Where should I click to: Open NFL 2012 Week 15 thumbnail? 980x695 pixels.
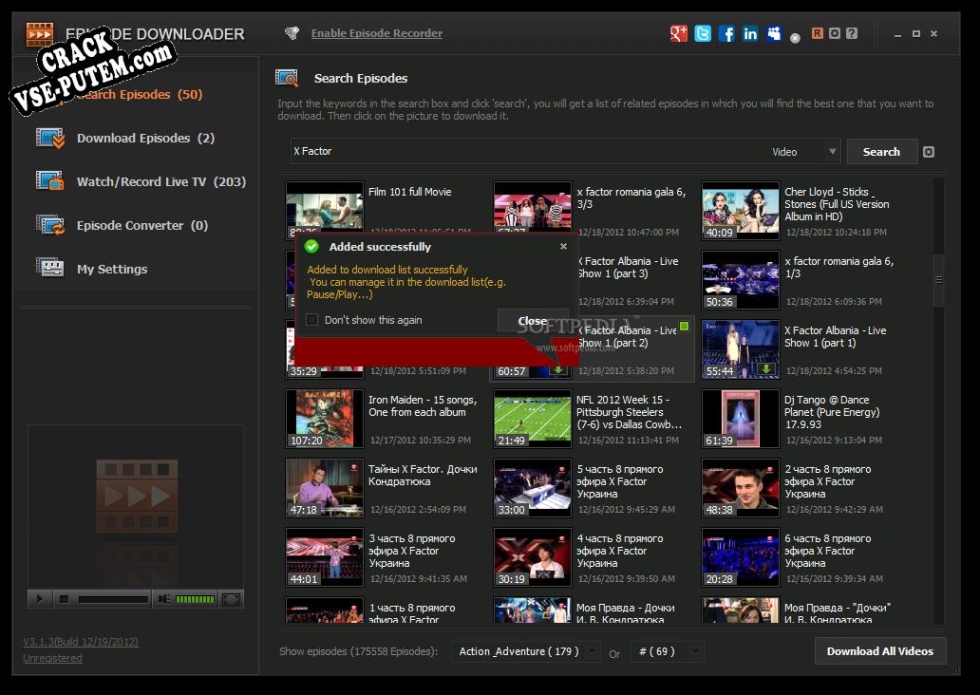(x=532, y=418)
